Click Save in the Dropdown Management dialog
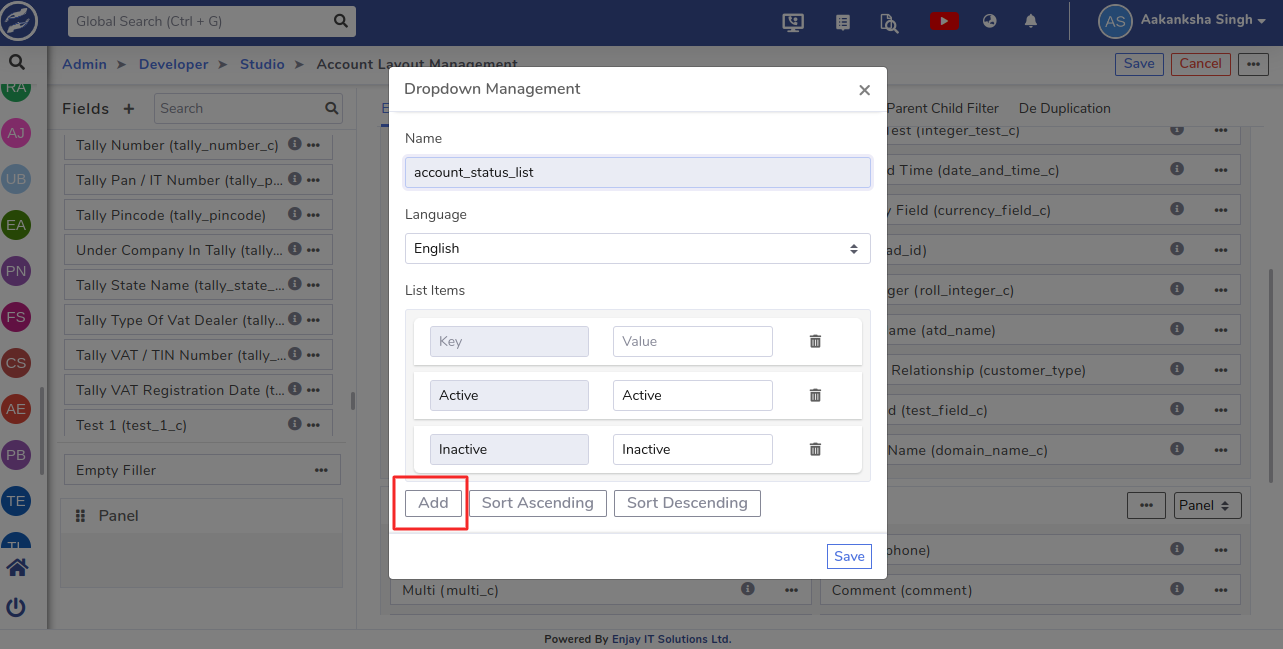The width and height of the screenshot is (1283, 649). click(x=849, y=556)
